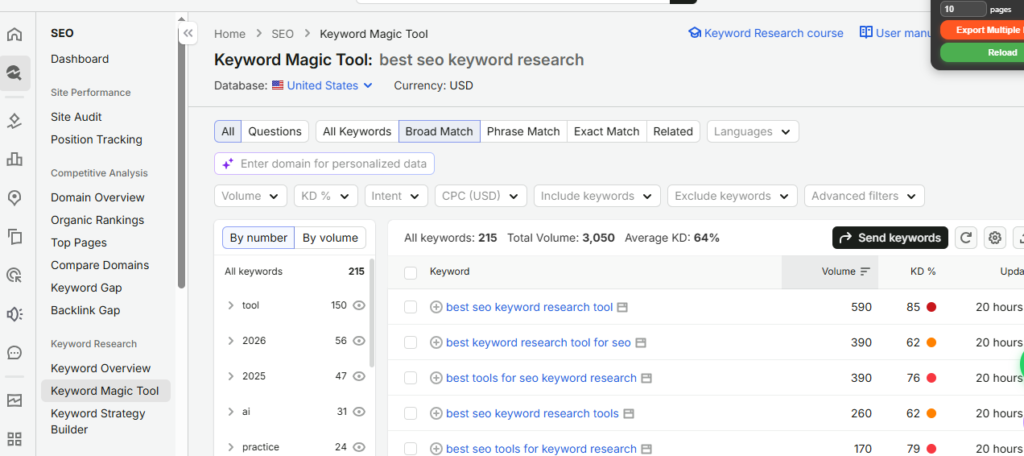Open the KD % filter dropdown
Viewport: 1024px width, 456px height.
tap(326, 196)
